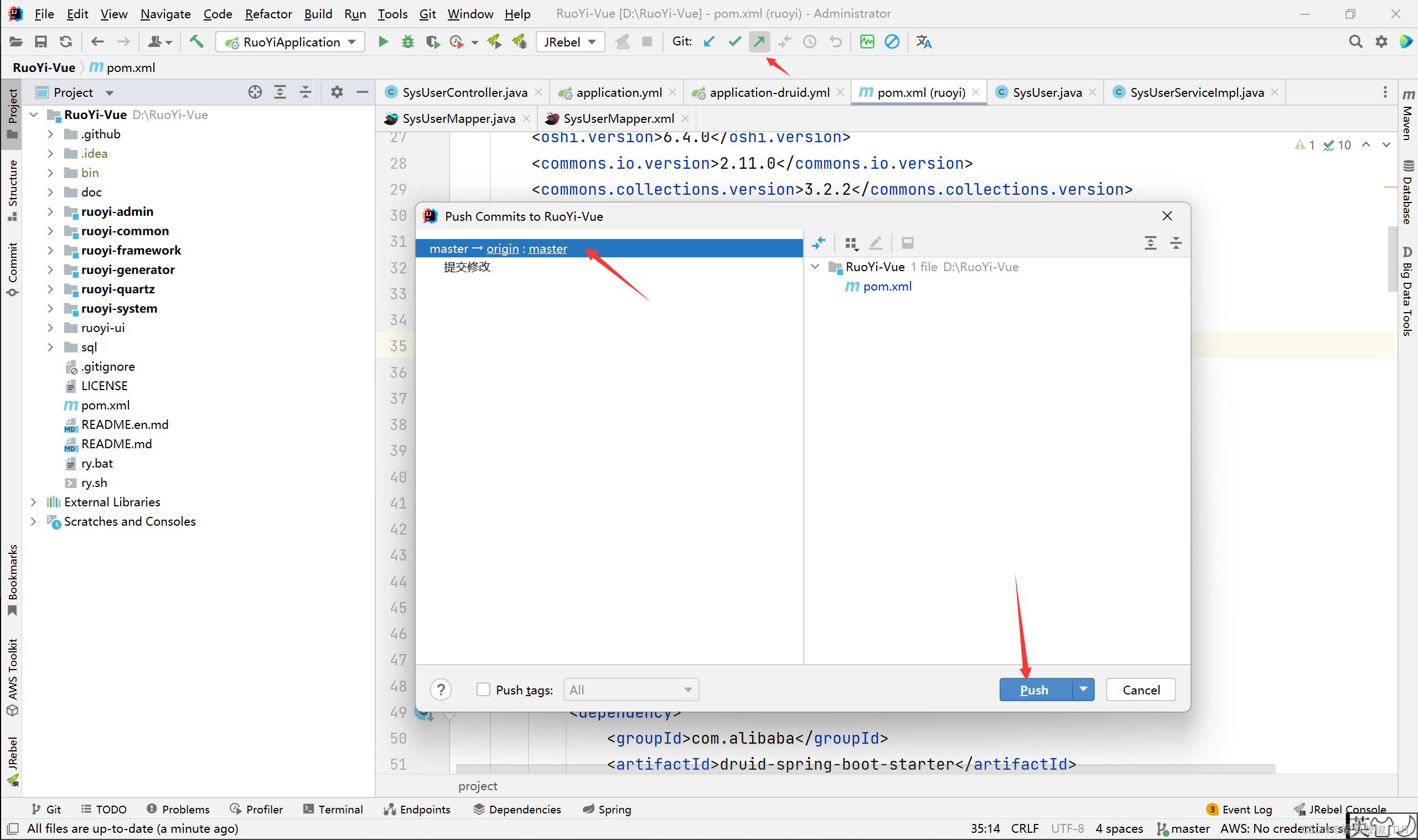Open the RuoYiApplication run configuration dropdown
1418x840 pixels.
(291, 42)
